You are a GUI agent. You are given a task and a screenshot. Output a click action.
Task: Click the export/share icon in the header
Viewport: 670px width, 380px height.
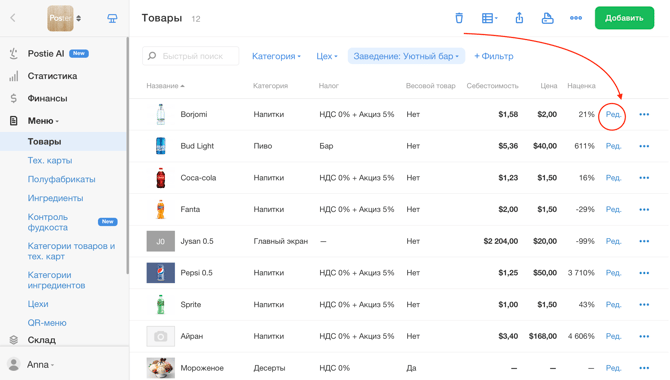point(519,18)
